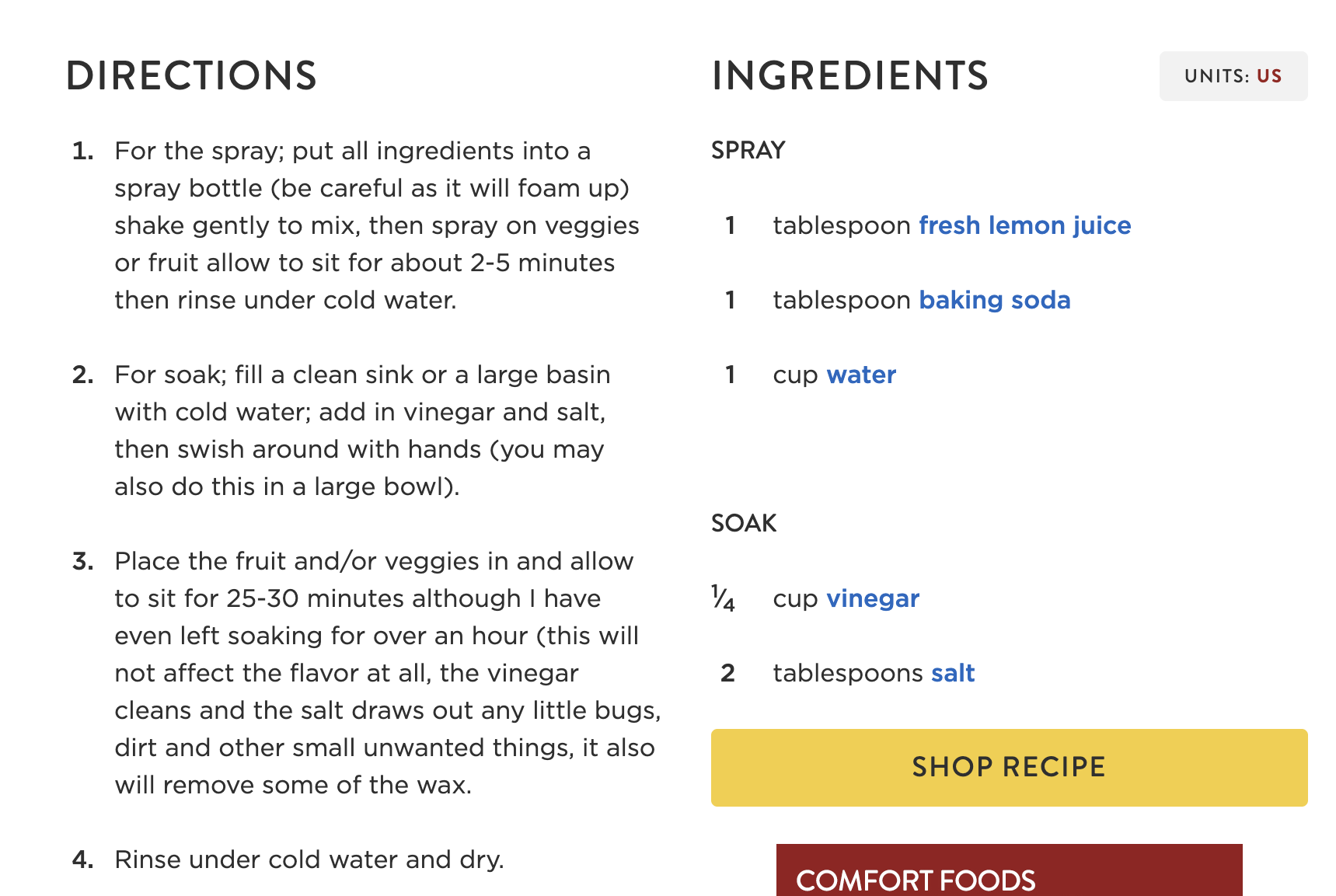This screenshot has width=1336, height=896.
Task: Toggle the Units: US measurement switch
Action: 1233,76
